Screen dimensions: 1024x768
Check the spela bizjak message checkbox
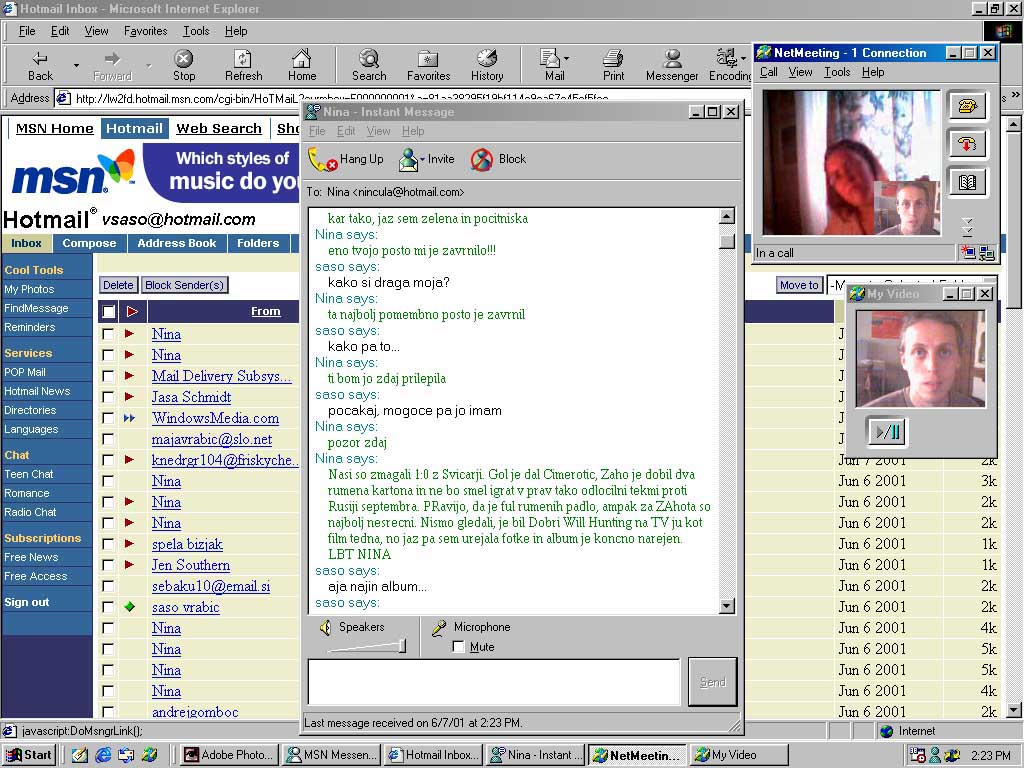108,544
